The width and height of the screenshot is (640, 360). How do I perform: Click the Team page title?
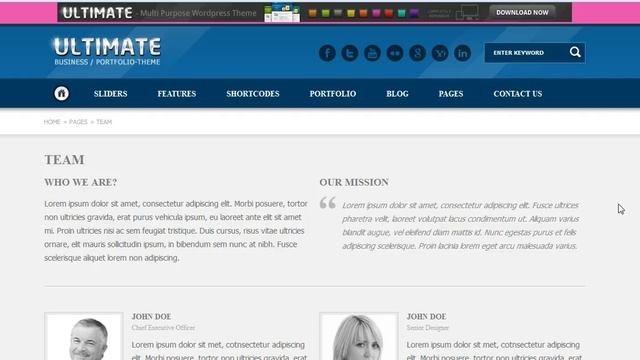pyautogui.click(x=64, y=160)
